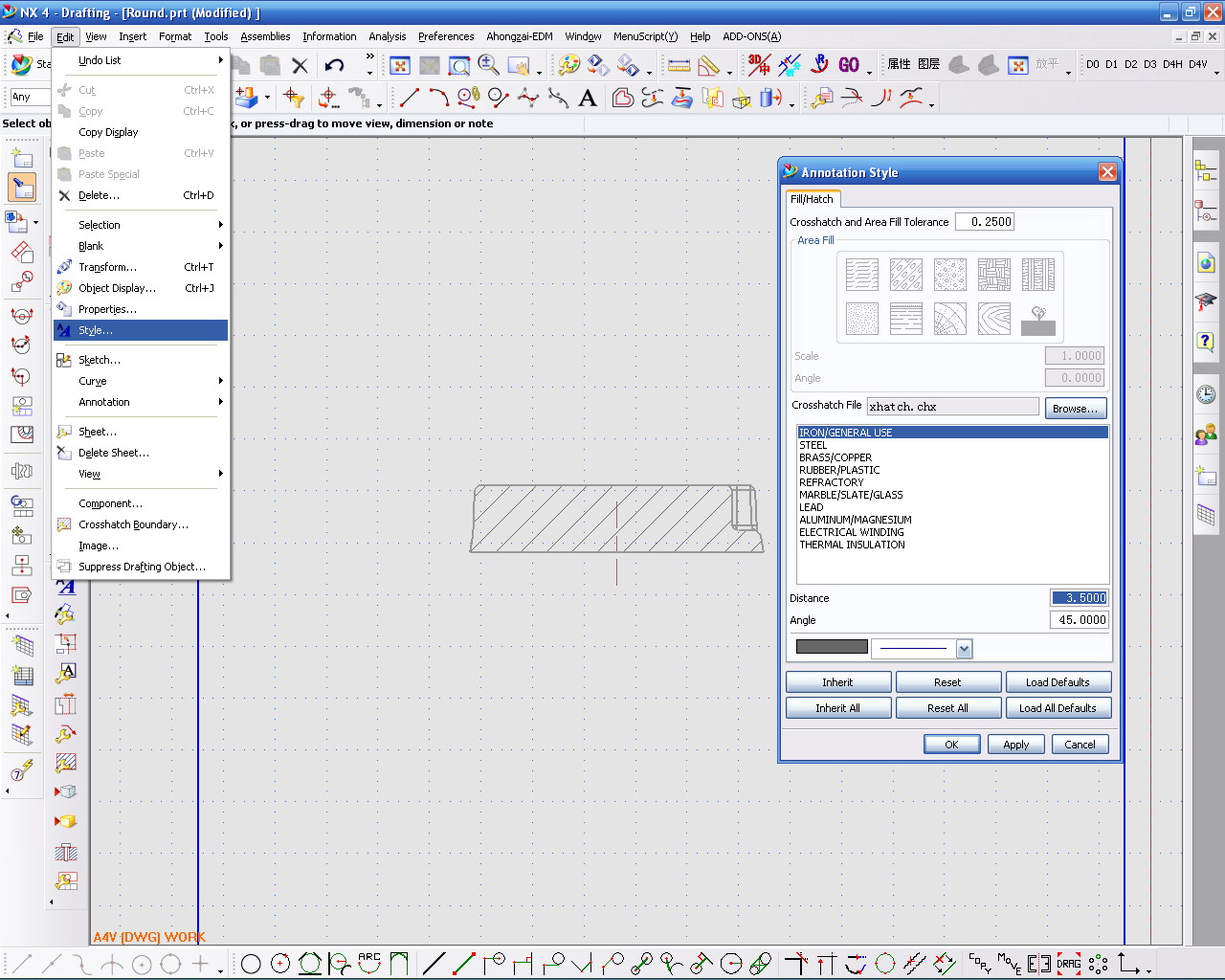Image resolution: width=1225 pixels, height=980 pixels.
Task: Click the DRAG icon in bottom toolbar
Action: click(1069, 964)
